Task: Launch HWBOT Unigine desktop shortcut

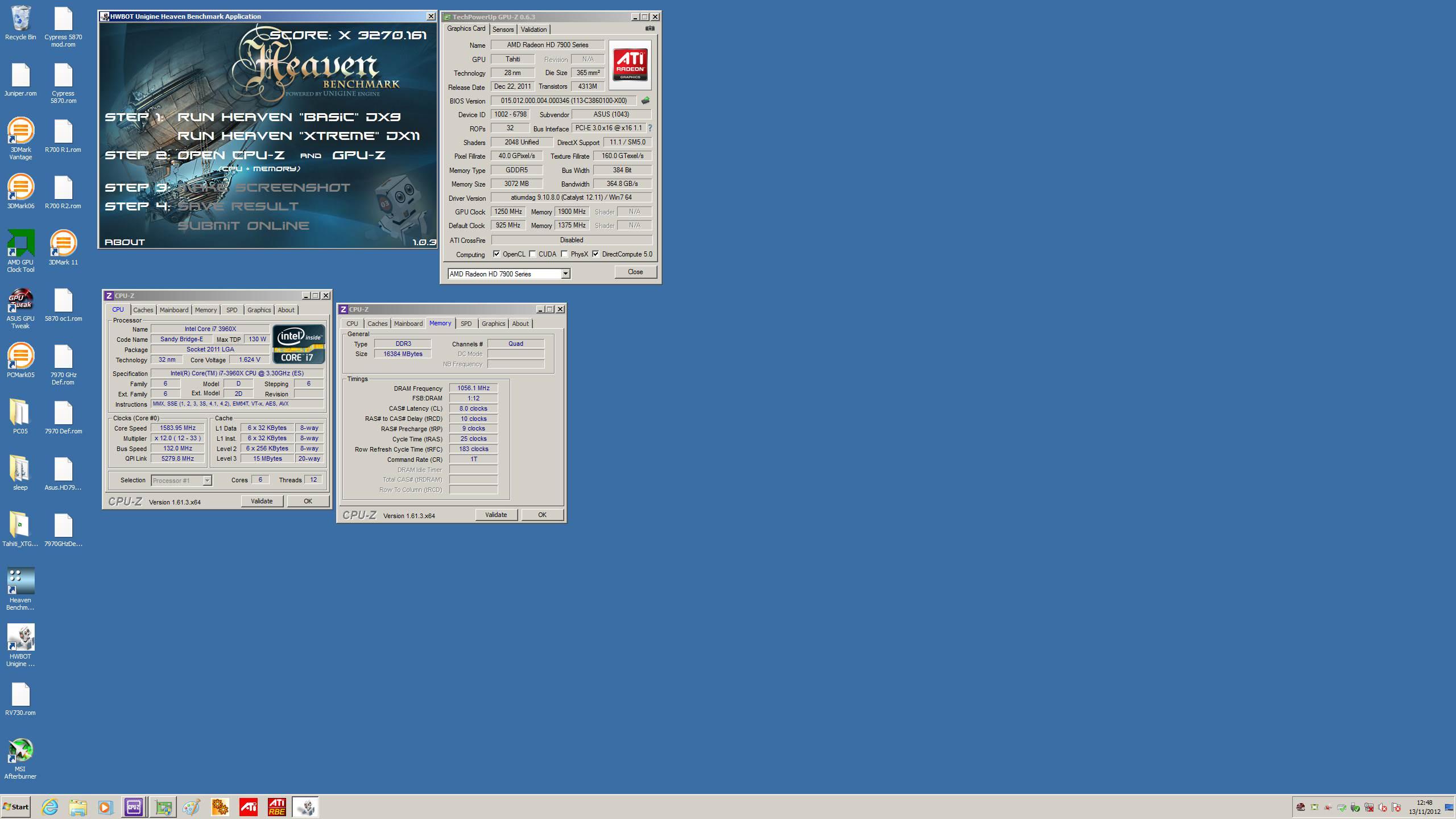Action: pos(20,645)
